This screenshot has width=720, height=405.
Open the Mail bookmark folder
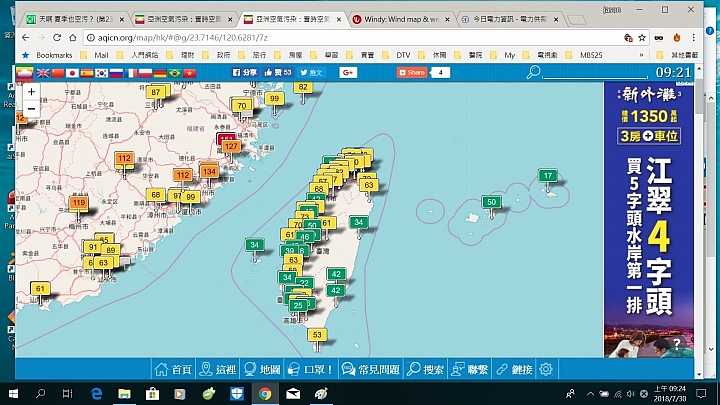[x=95, y=55]
